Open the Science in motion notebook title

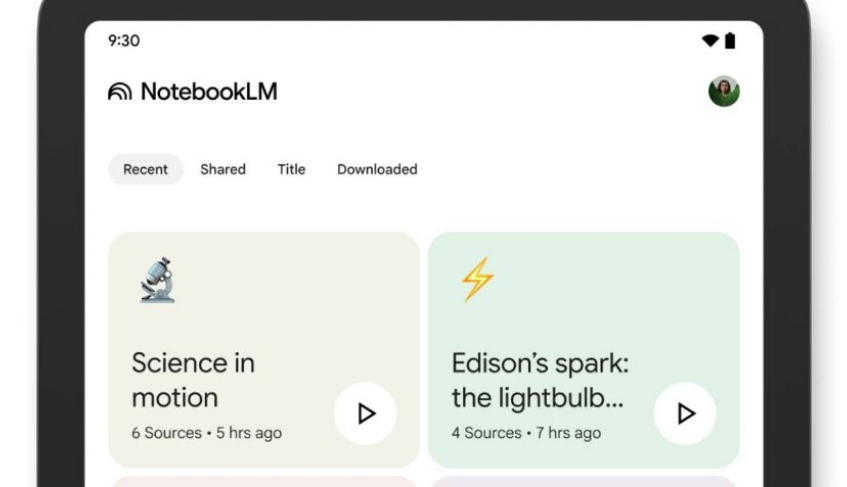(x=193, y=380)
